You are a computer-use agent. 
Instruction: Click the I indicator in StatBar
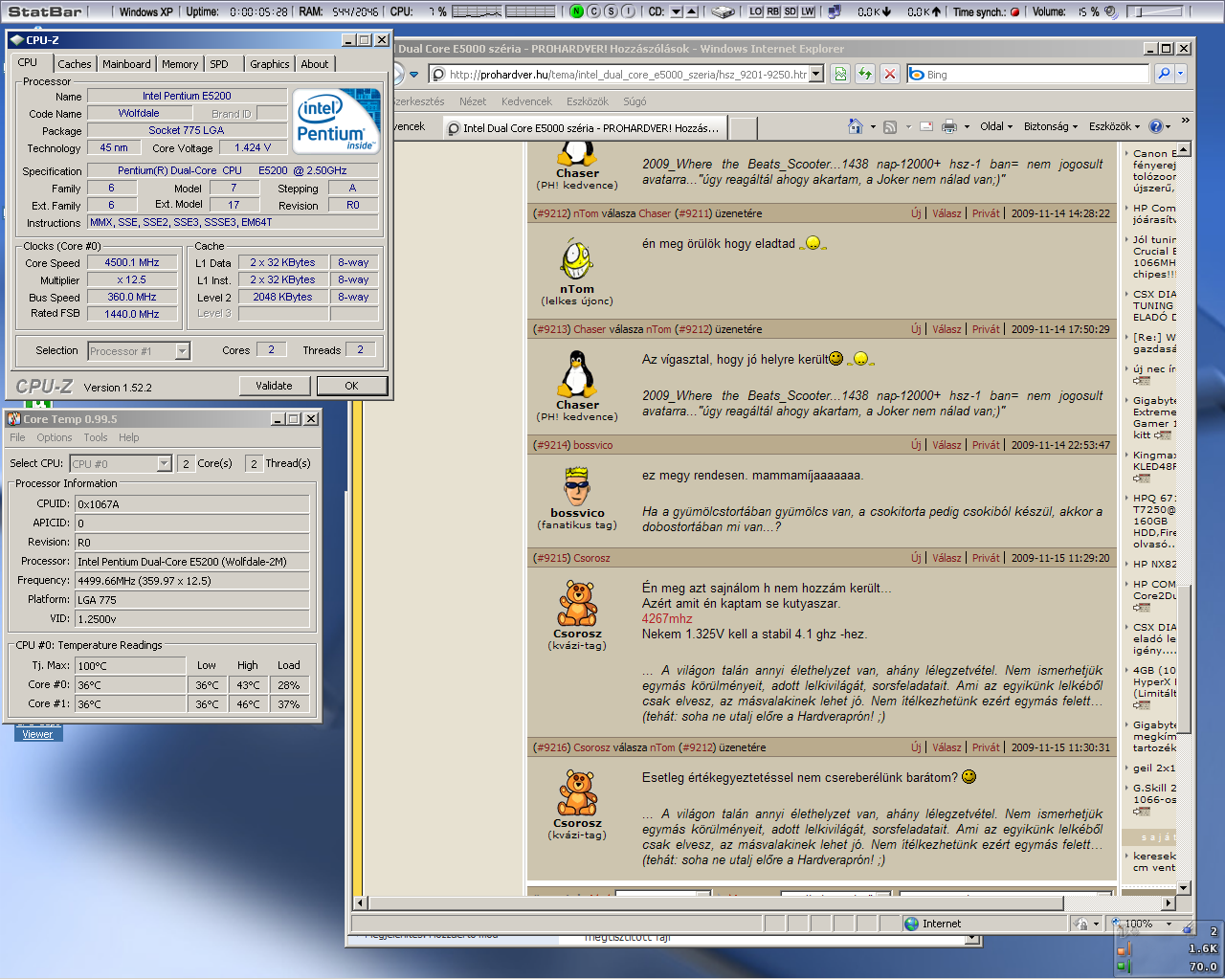pyautogui.click(x=628, y=11)
